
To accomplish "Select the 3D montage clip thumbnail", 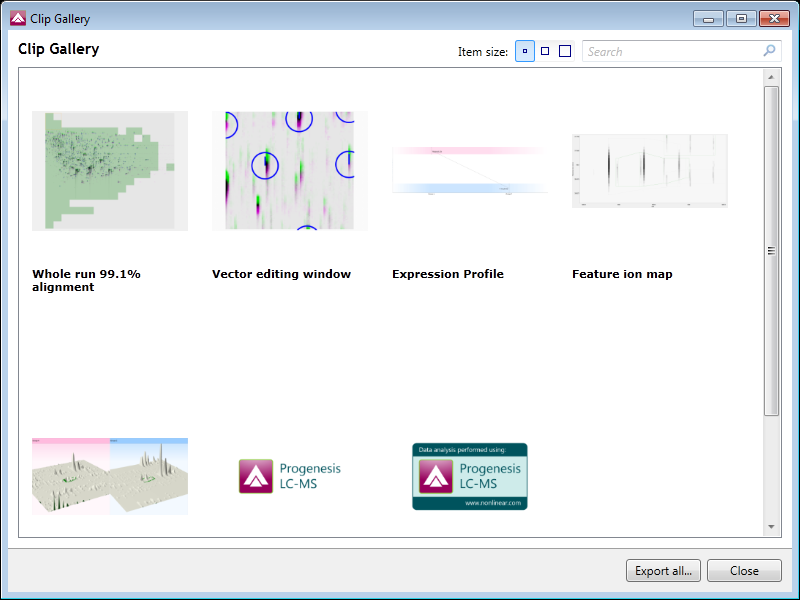I will pos(110,476).
